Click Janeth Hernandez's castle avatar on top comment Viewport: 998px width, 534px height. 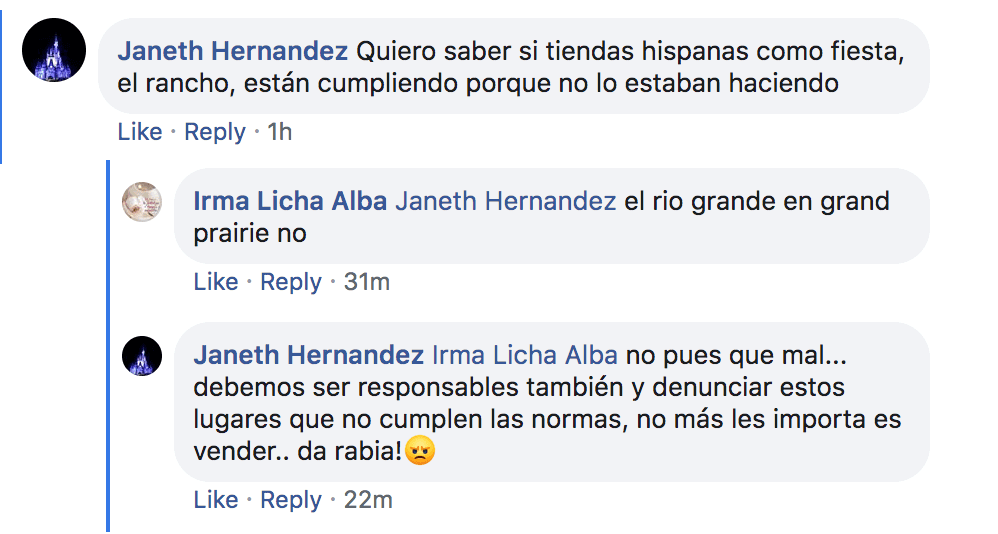(54, 50)
